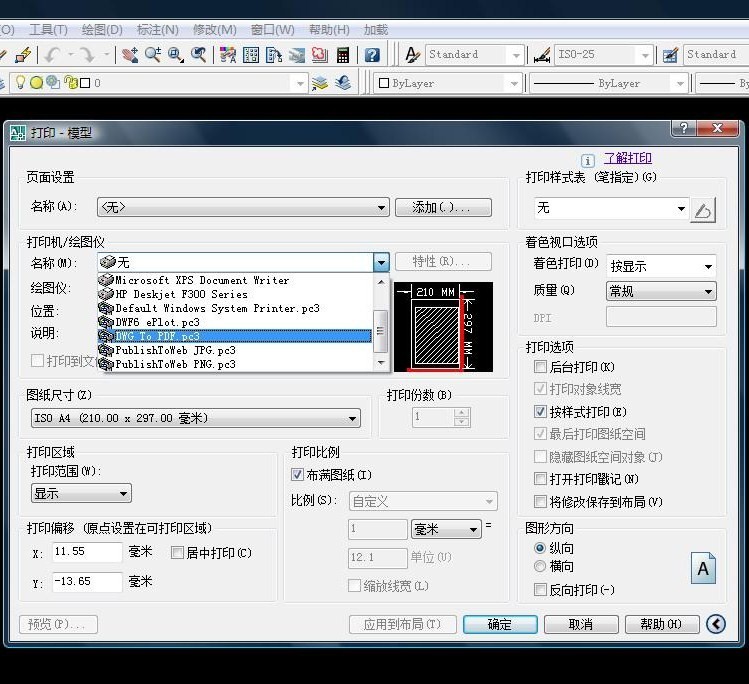Open the plot style table editor icon
Image resolution: width=749 pixels, height=684 pixels.
(x=704, y=209)
